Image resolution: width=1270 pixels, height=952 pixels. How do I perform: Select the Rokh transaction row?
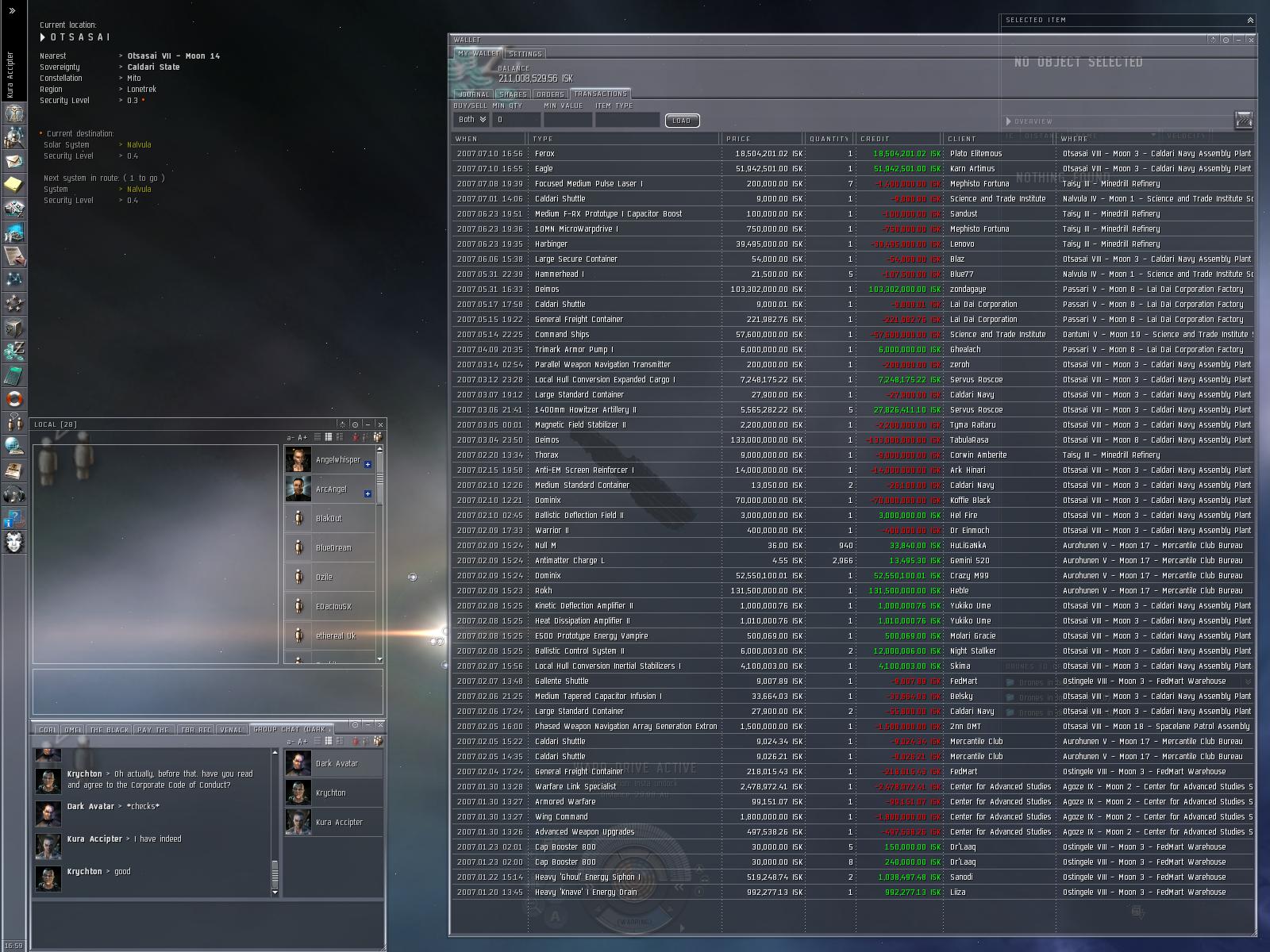pyautogui.click(x=852, y=591)
